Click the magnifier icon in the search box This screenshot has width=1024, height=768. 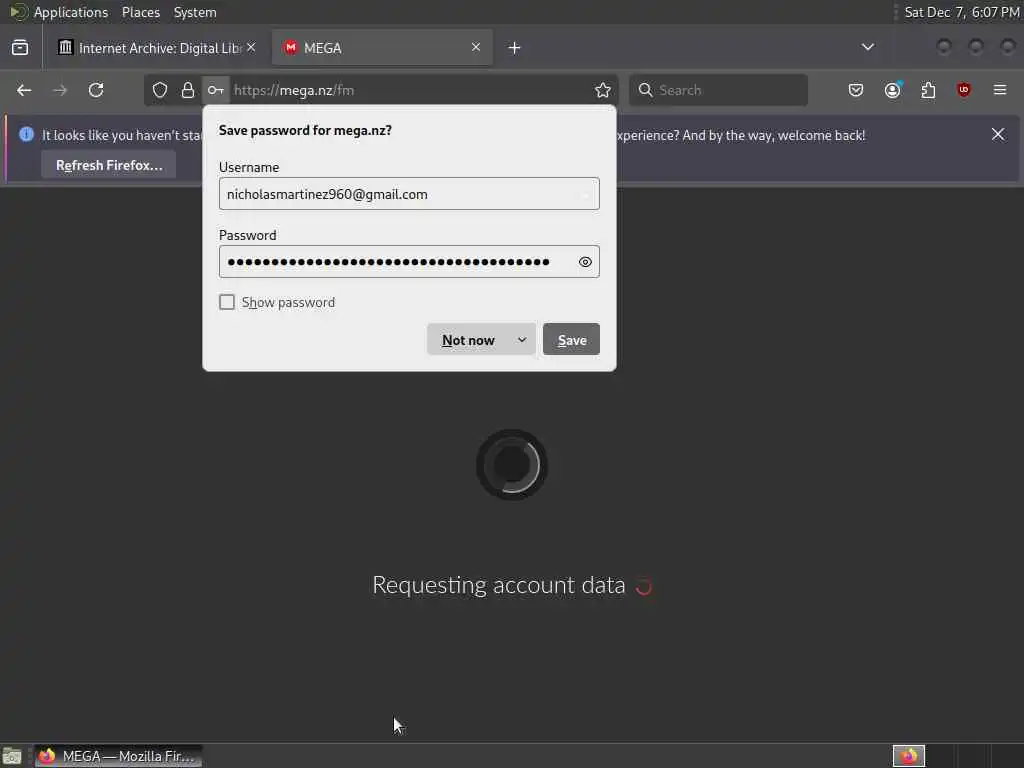point(645,90)
